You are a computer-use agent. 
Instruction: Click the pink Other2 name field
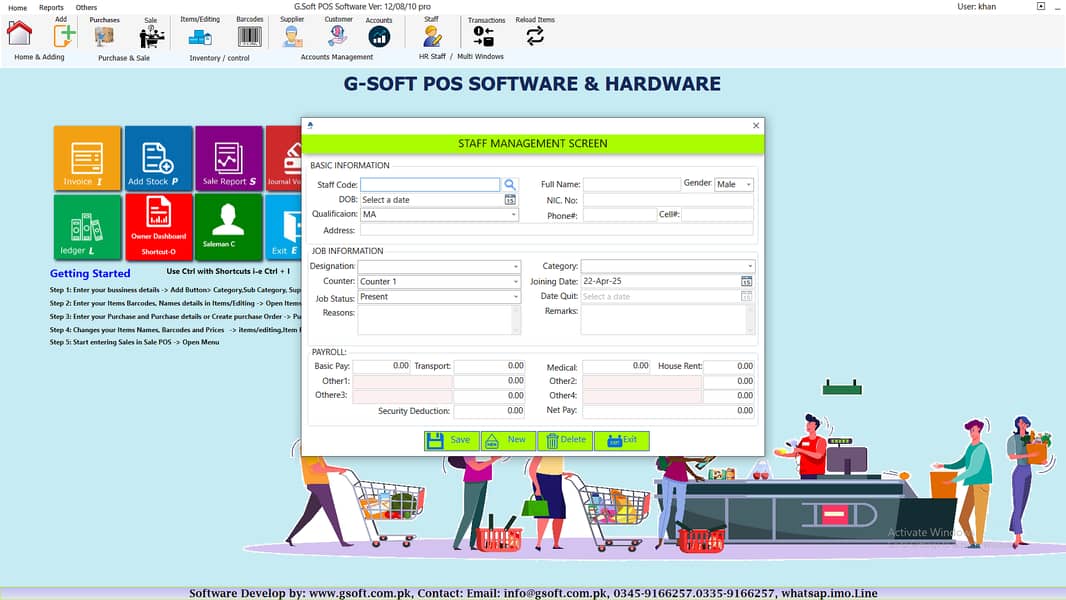[x=642, y=381]
